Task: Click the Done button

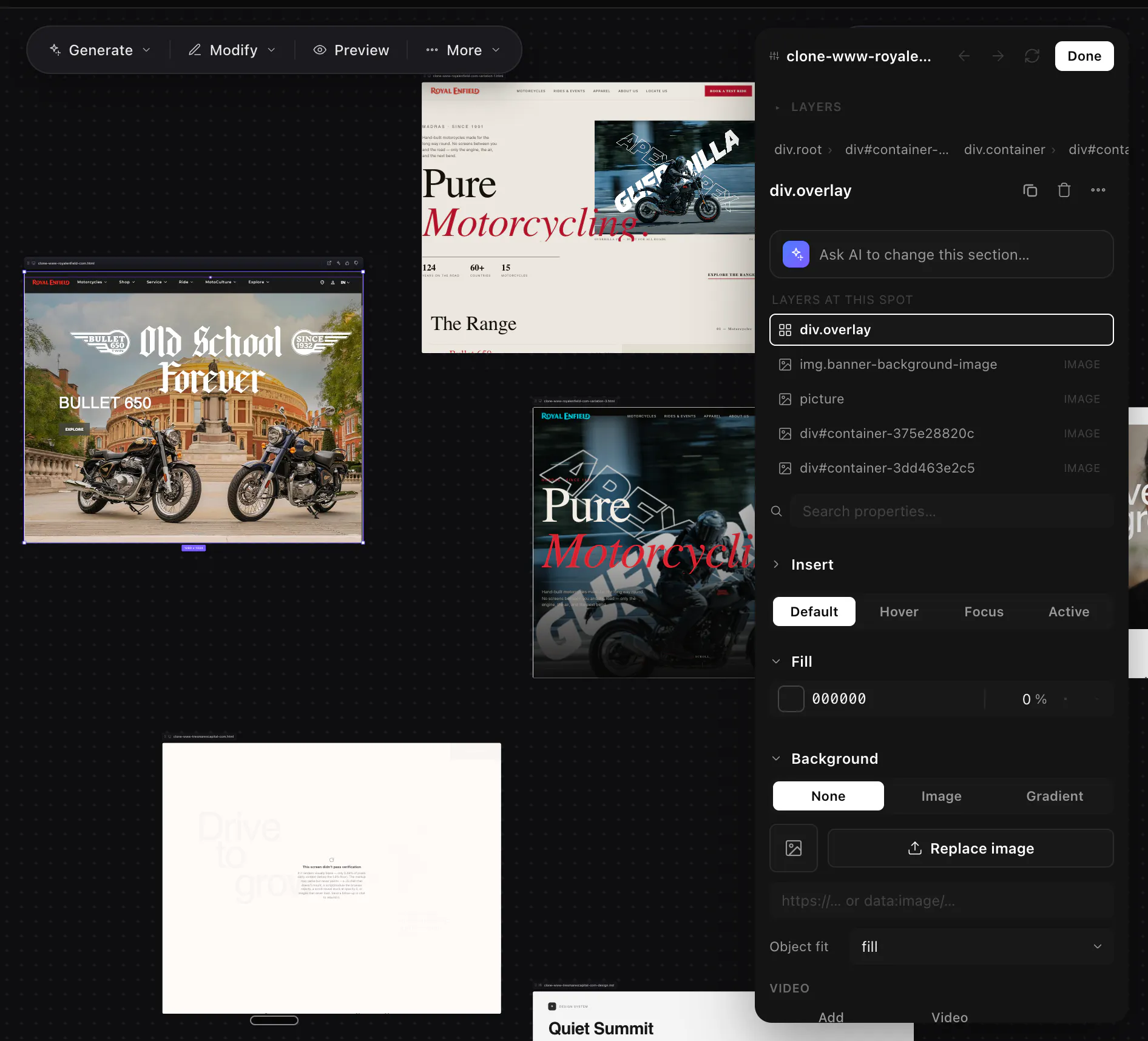Action: point(1084,56)
